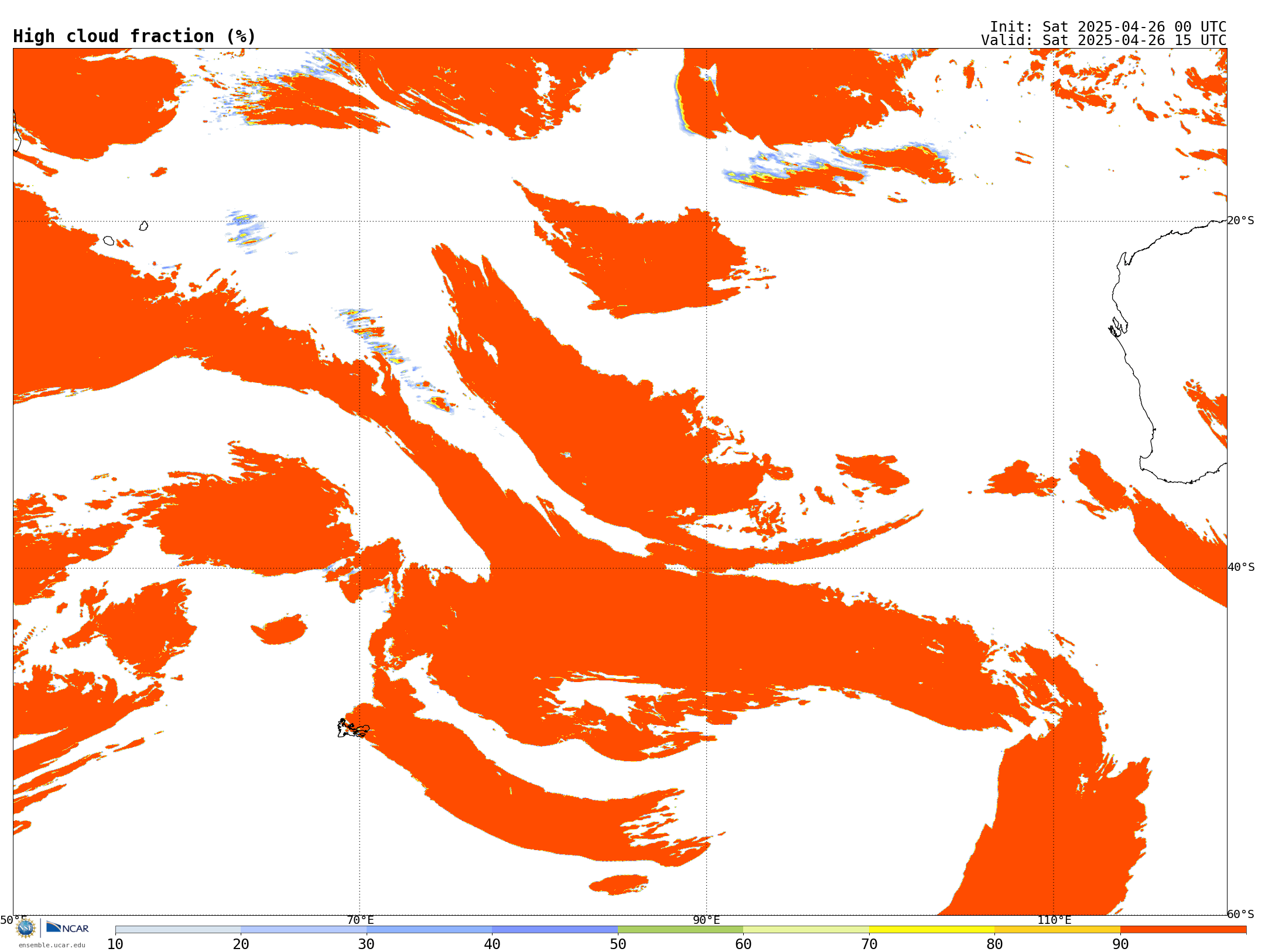Click the ensemble.ucar.edu text

tap(52, 945)
